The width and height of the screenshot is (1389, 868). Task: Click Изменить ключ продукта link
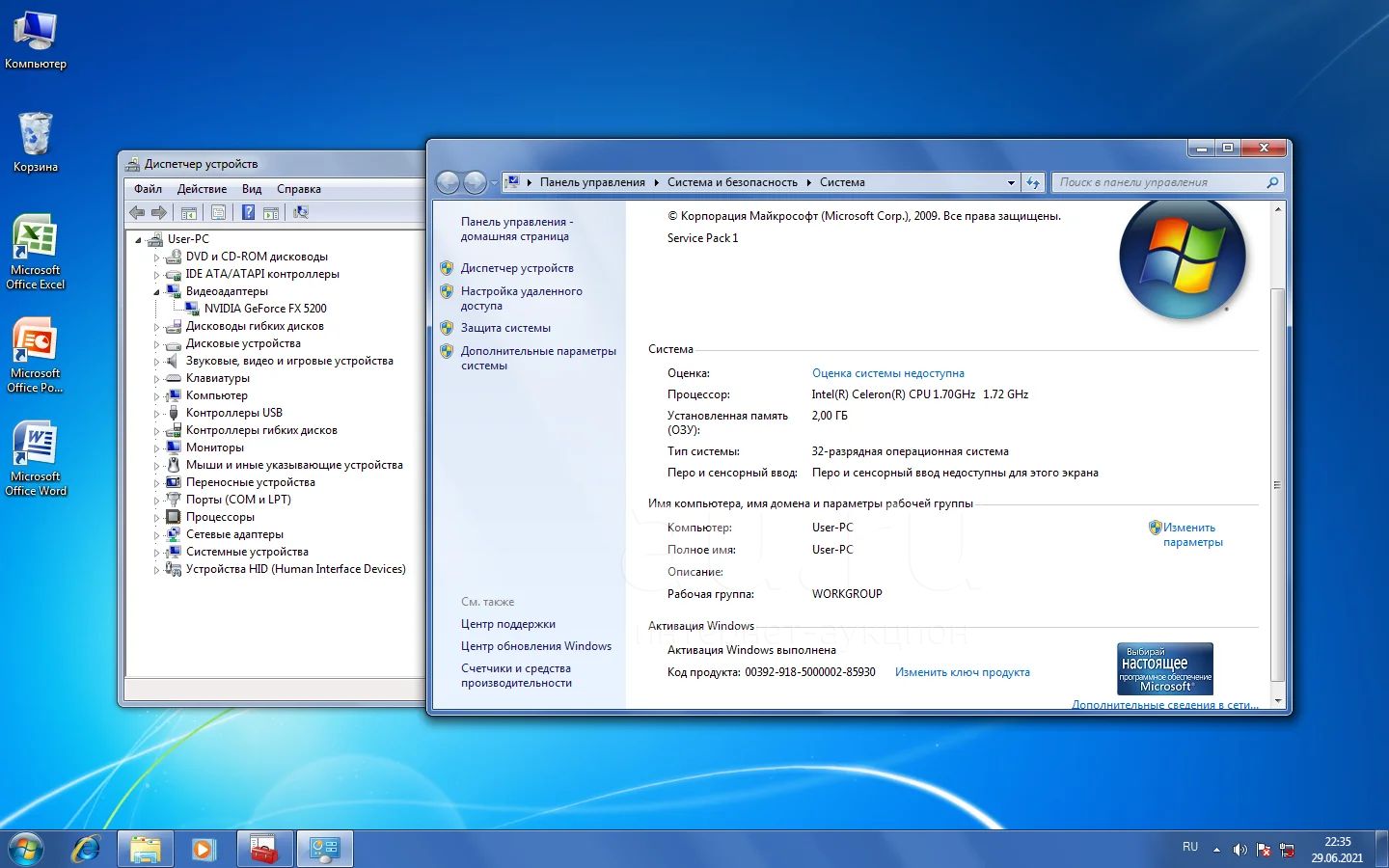[963, 672]
